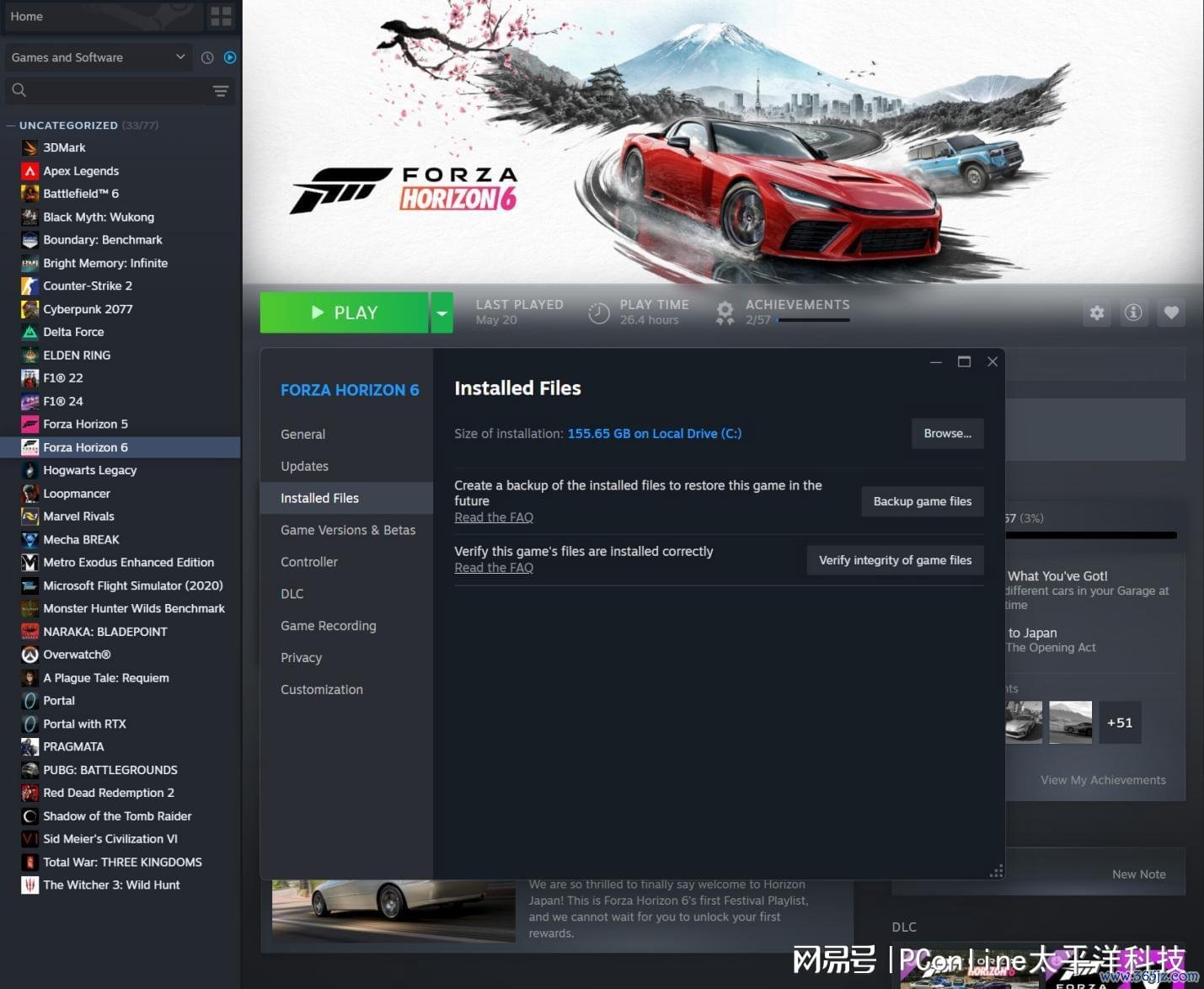This screenshot has height=989, width=1204.
Task: Select The Witcher 3 game icon
Action: coord(29,885)
